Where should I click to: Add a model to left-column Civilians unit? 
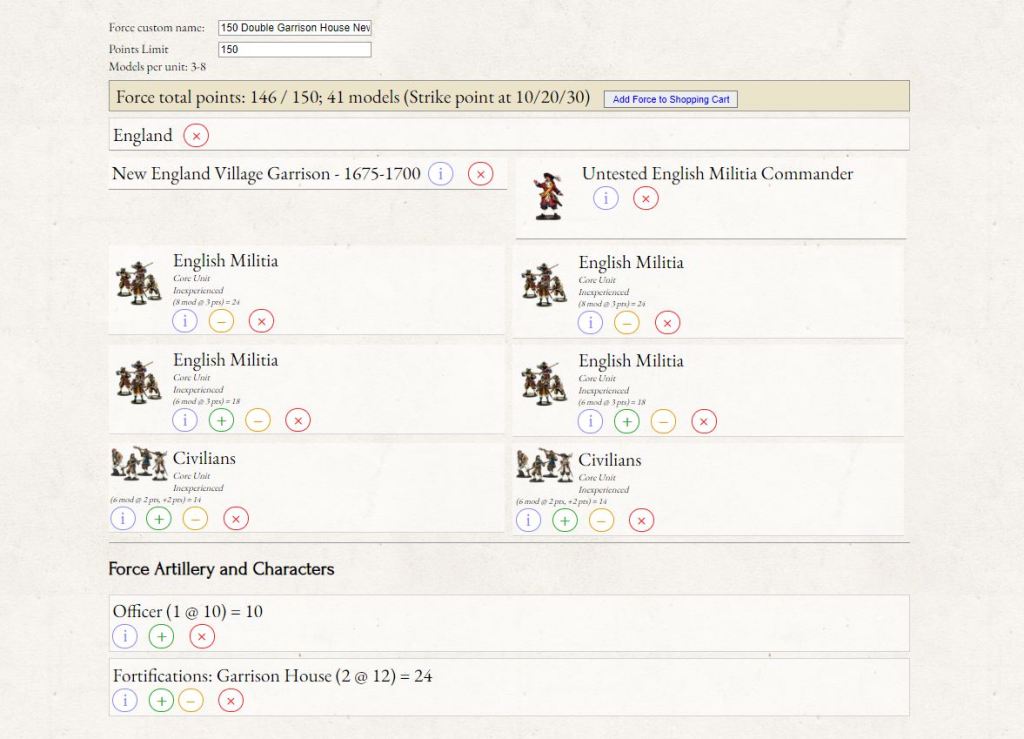[159, 519]
